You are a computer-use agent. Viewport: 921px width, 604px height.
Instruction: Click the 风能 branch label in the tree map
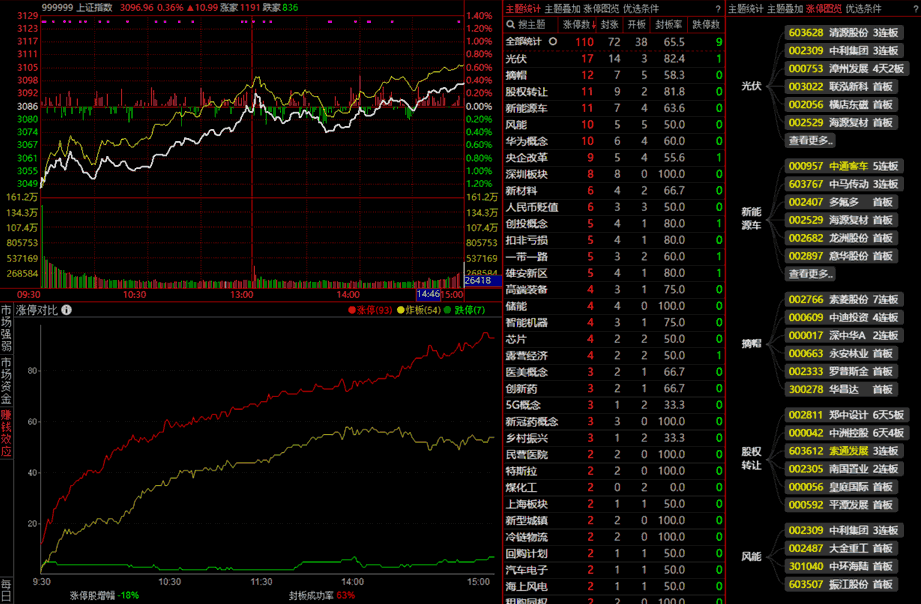pyautogui.click(x=751, y=556)
